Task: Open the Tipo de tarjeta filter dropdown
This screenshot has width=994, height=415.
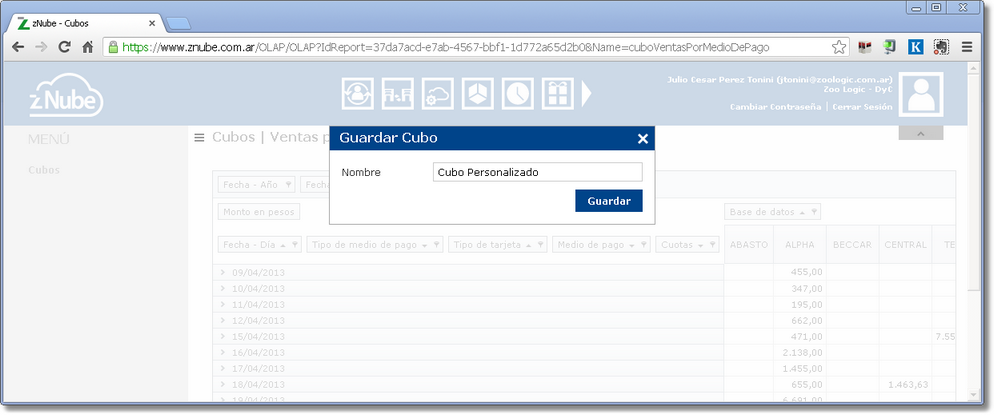Action: click(x=497, y=244)
